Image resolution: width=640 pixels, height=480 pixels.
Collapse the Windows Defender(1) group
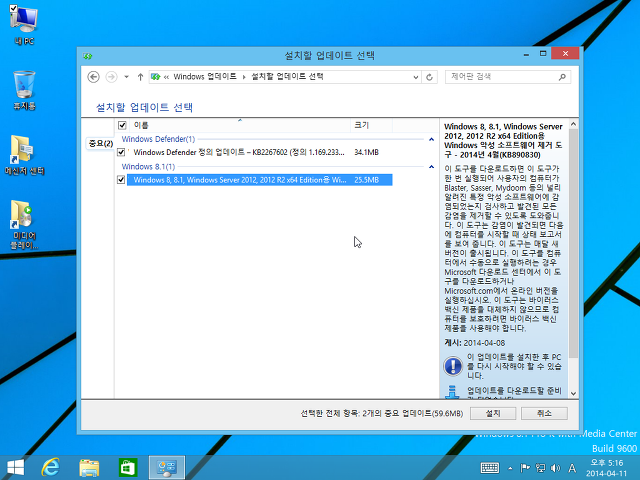click(431, 139)
